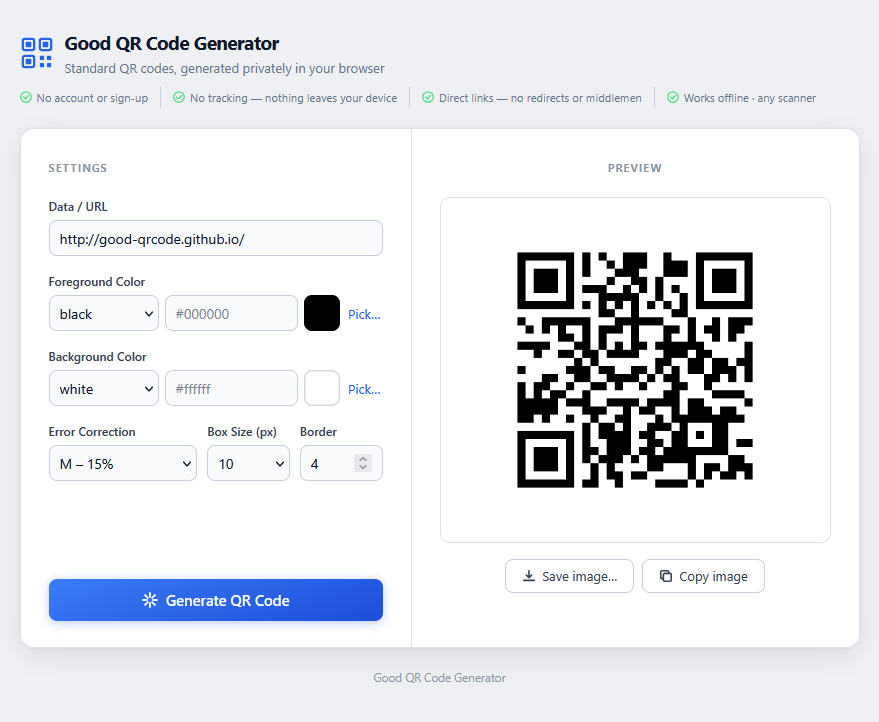Screen dimensions: 879x722
Task: Click the copy icon on Copy image button
Action: click(665, 576)
